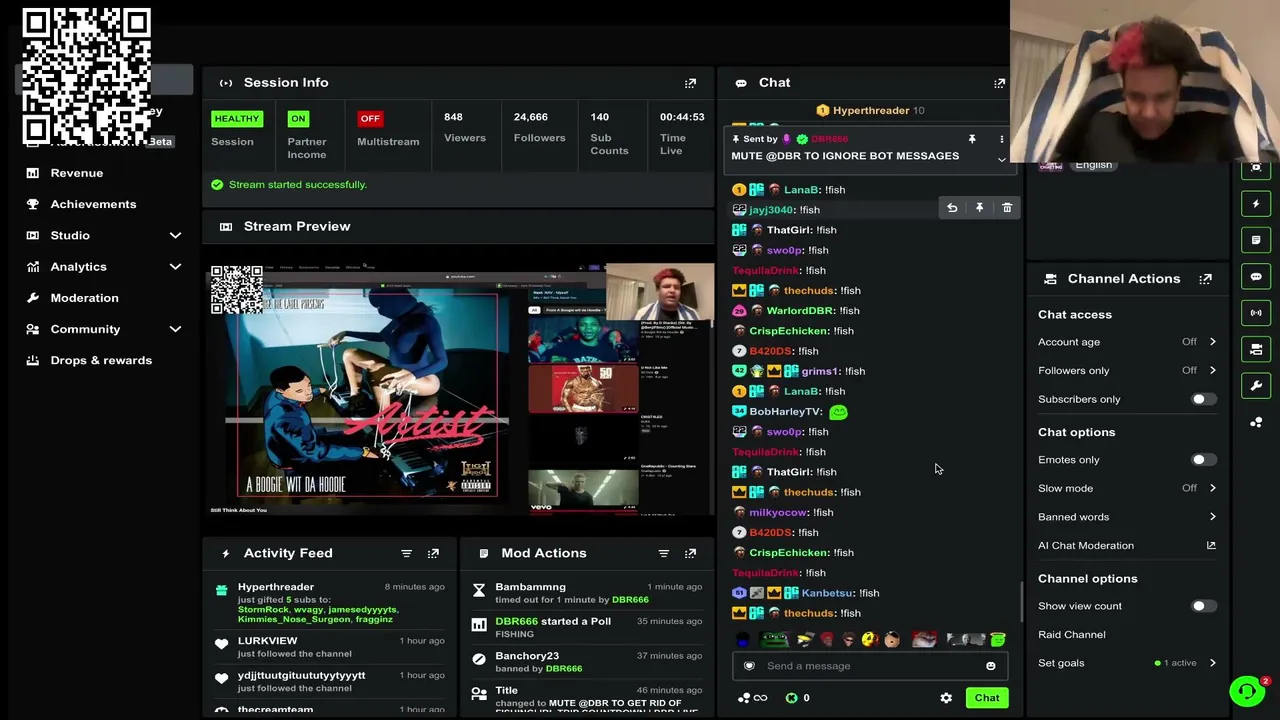The height and width of the screenshot is (720, 1280).
Task: Click the badge icon left of Send a message
Action: (749, 666)
